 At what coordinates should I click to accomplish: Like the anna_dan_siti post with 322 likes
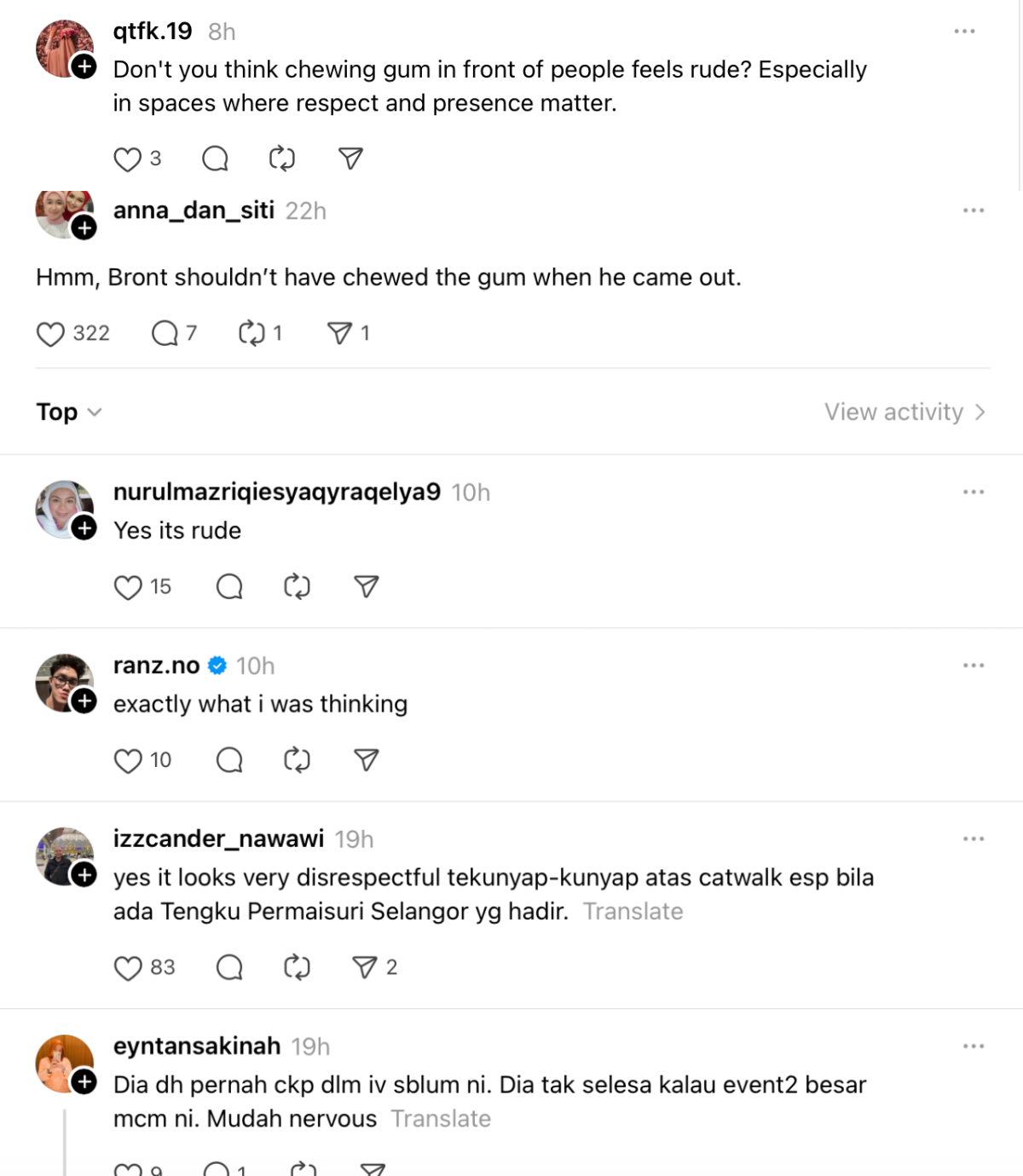pos(50,333)
